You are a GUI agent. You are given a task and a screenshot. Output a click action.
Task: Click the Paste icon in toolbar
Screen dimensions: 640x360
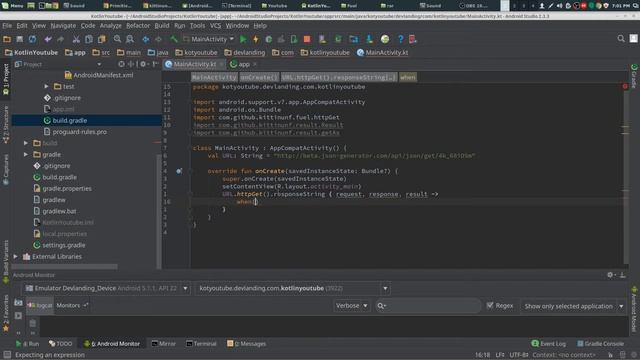(x=101, y=39)
